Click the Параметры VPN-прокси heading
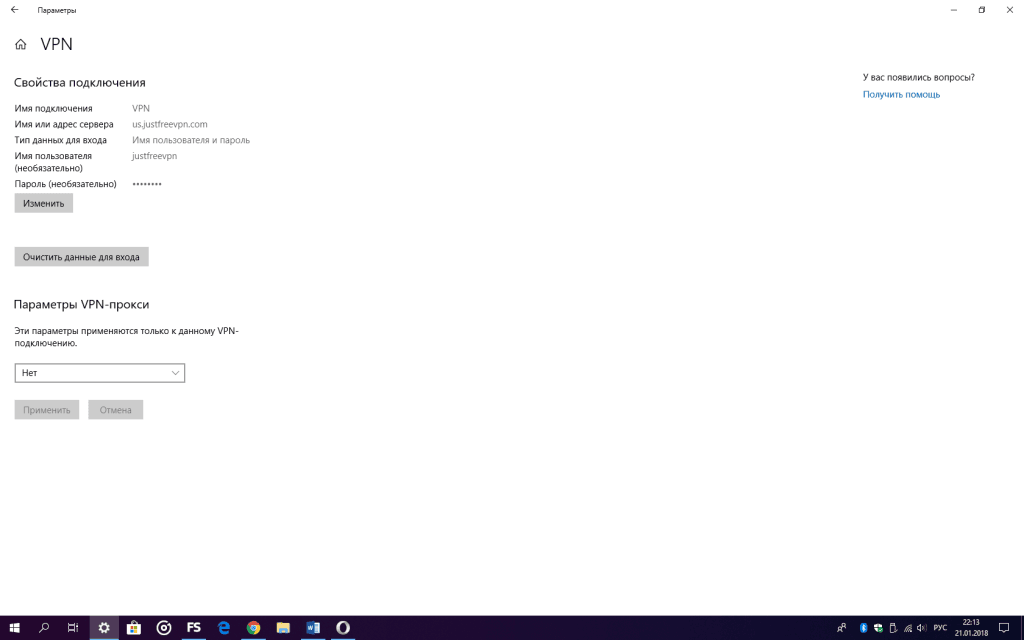This screenshot has height=640, width=1024. [82, 305]
